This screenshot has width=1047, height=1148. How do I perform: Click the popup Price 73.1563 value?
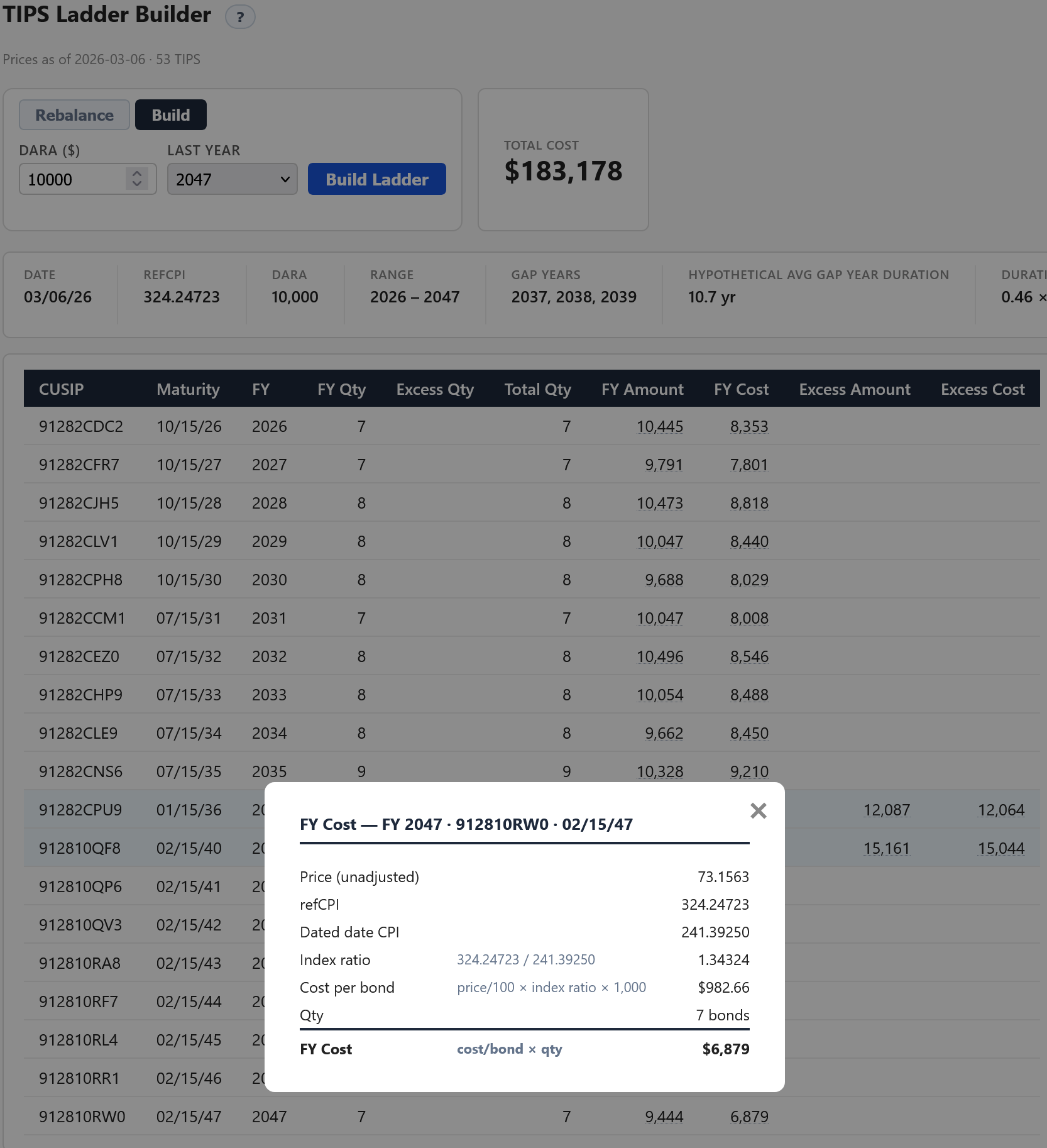tap(723, 876)
